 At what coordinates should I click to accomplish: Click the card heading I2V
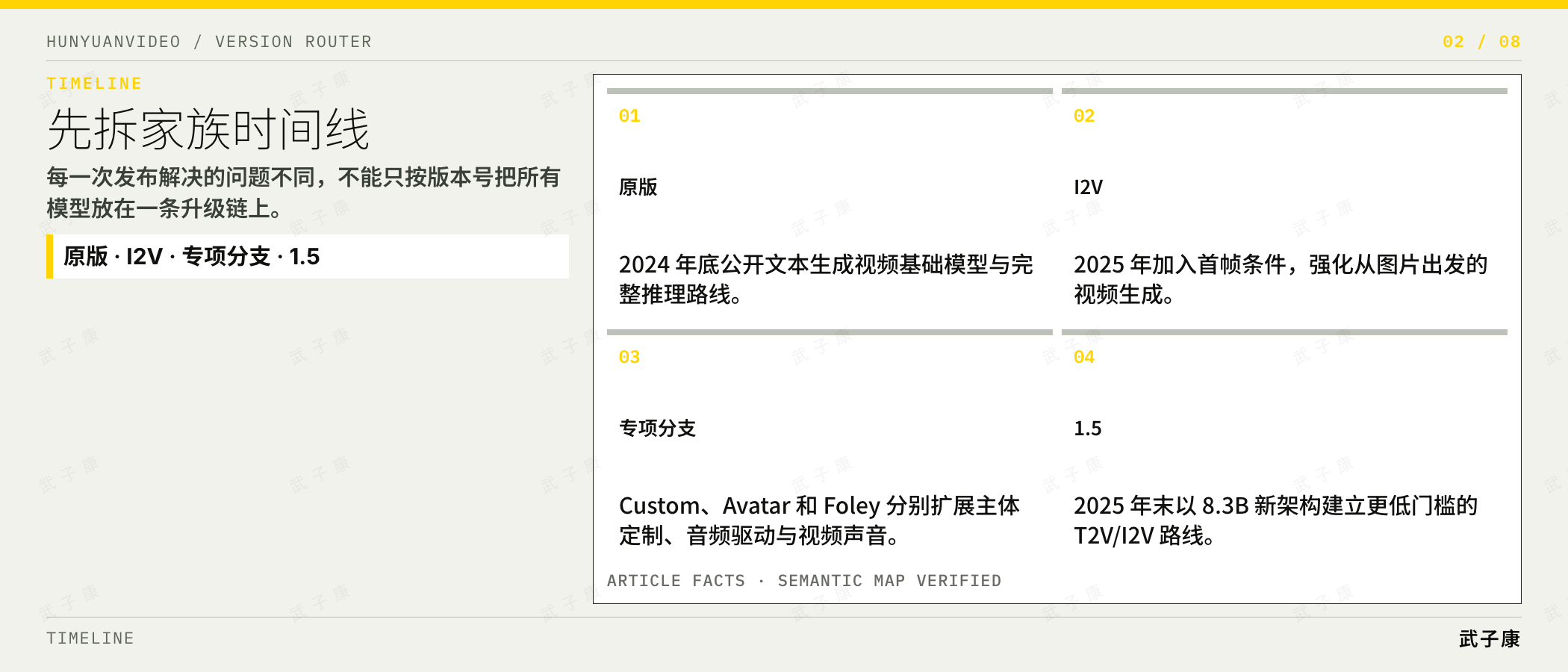(x=1088, y=187)
